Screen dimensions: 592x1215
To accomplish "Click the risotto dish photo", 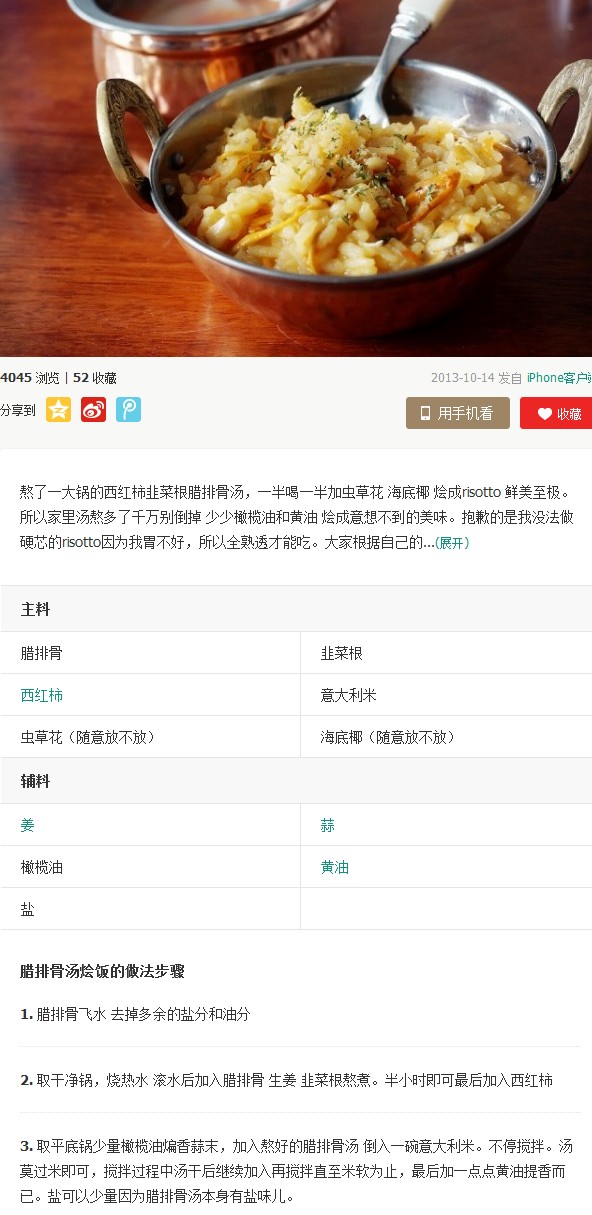I will [x=296, y=178].
